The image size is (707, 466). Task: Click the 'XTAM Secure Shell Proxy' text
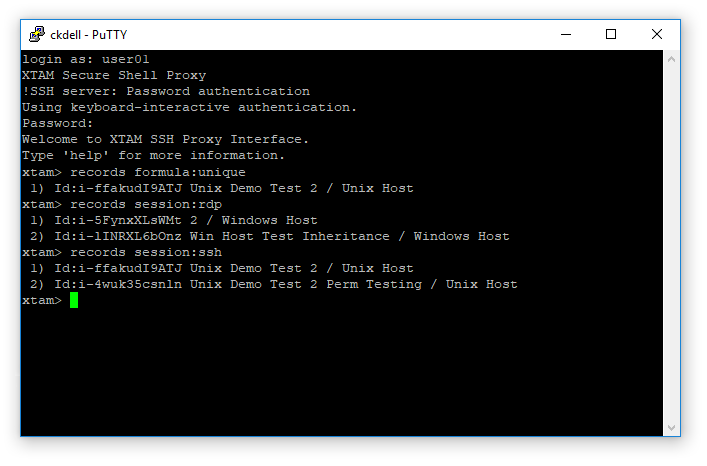point(114,76)
